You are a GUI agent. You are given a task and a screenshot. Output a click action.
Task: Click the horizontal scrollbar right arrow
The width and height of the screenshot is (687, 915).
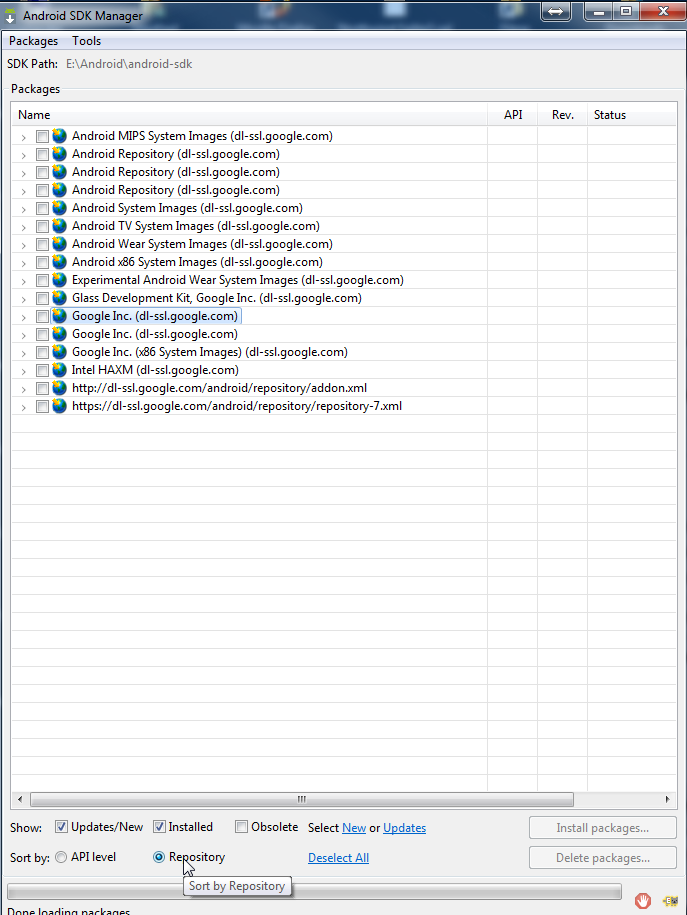point(668,800)
